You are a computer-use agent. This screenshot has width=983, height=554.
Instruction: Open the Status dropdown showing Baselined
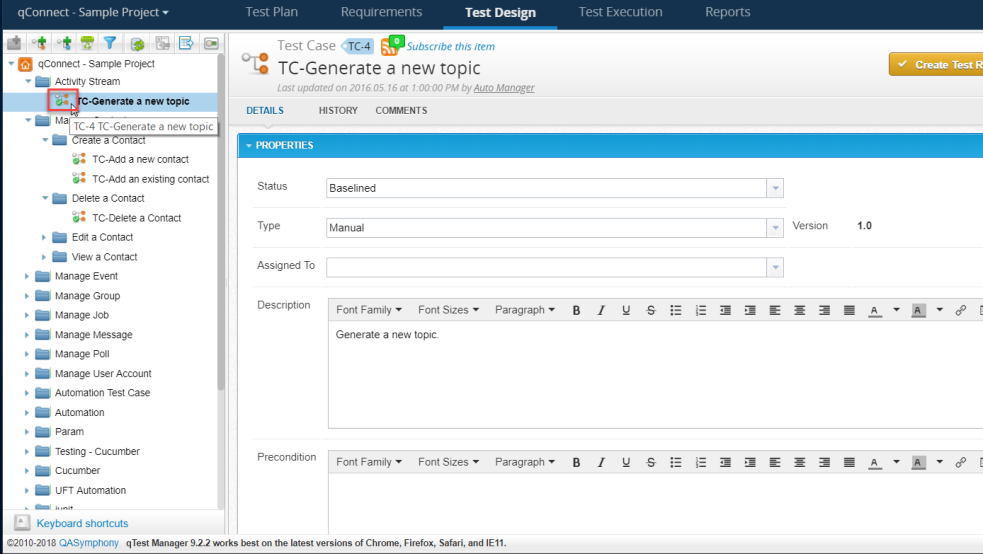pos(555,188)
